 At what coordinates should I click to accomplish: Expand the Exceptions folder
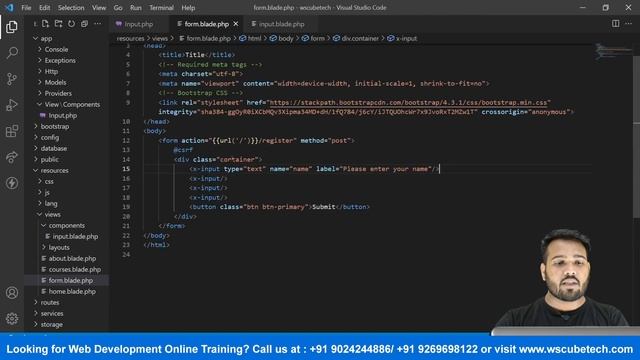pyautogui.click(x=60, y=60)
